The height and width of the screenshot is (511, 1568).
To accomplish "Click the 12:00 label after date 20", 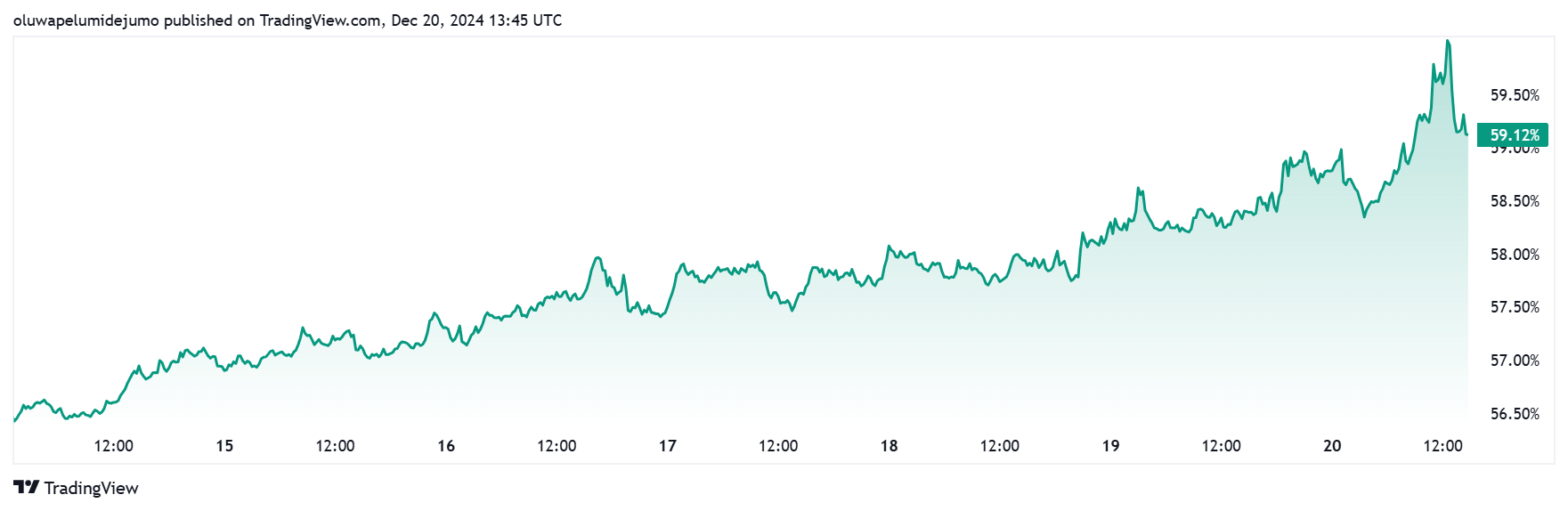I will [1442, 446].
